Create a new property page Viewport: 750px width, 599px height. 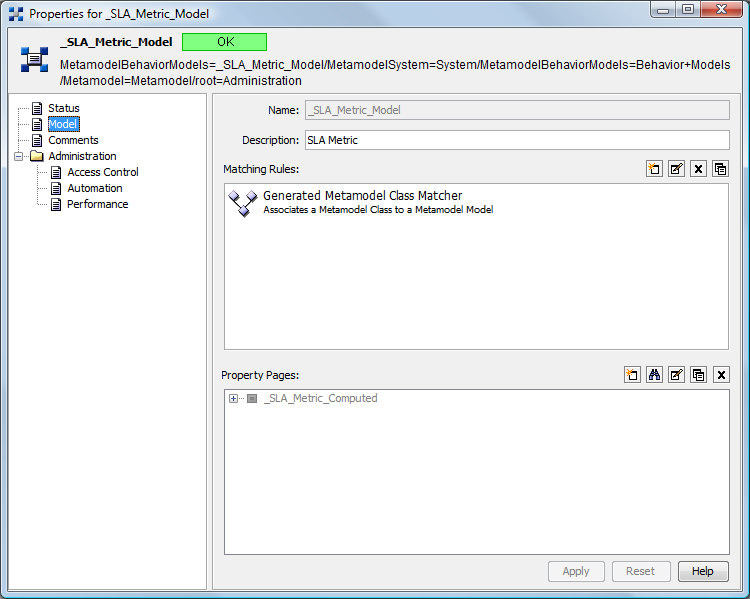click(x=632, y=375)
